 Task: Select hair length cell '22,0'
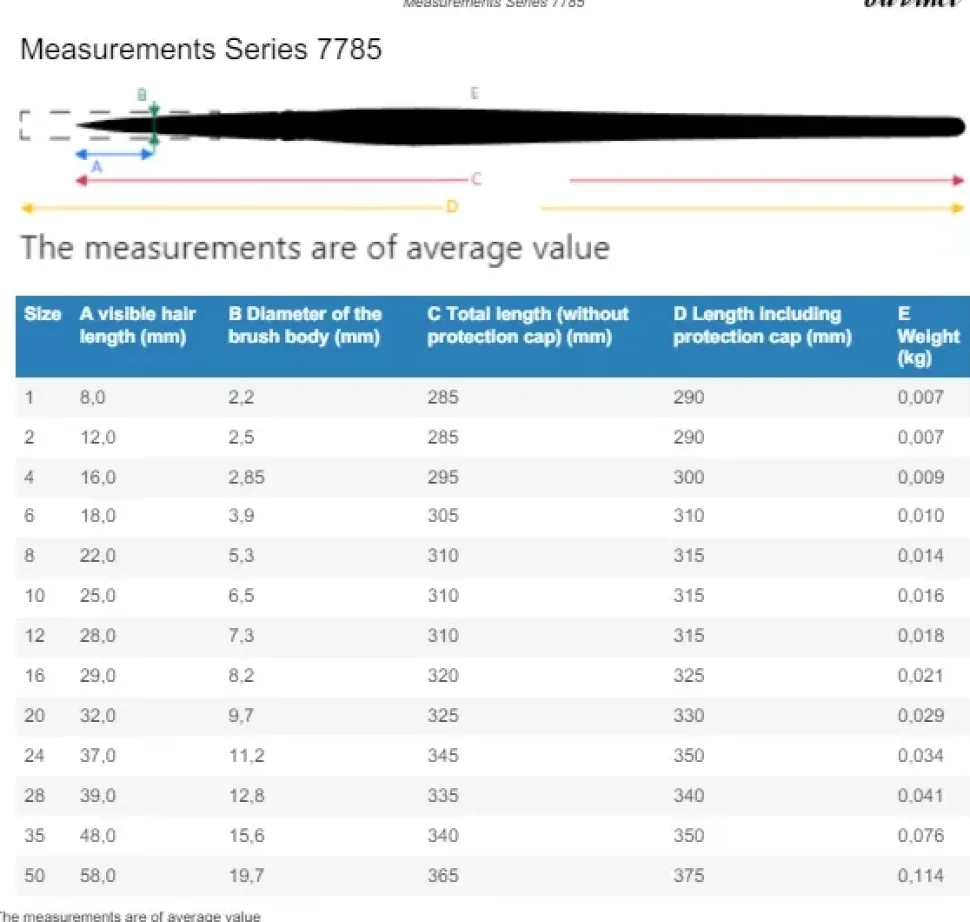[x=98, y=556]
